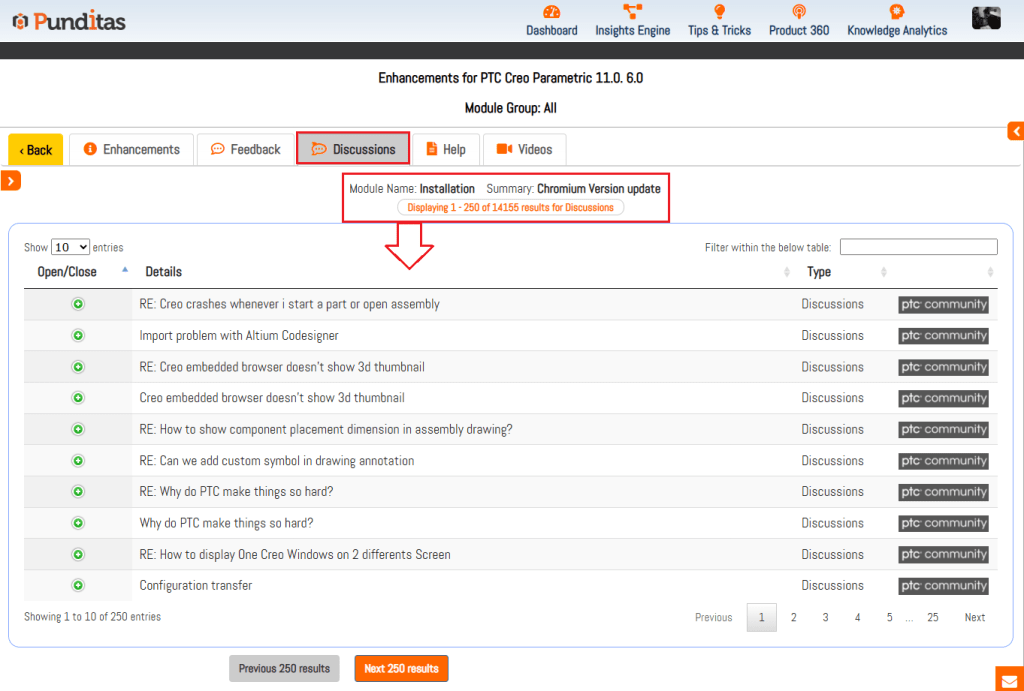
Task: Click the user profile avatar
Action: click(986, 18)
